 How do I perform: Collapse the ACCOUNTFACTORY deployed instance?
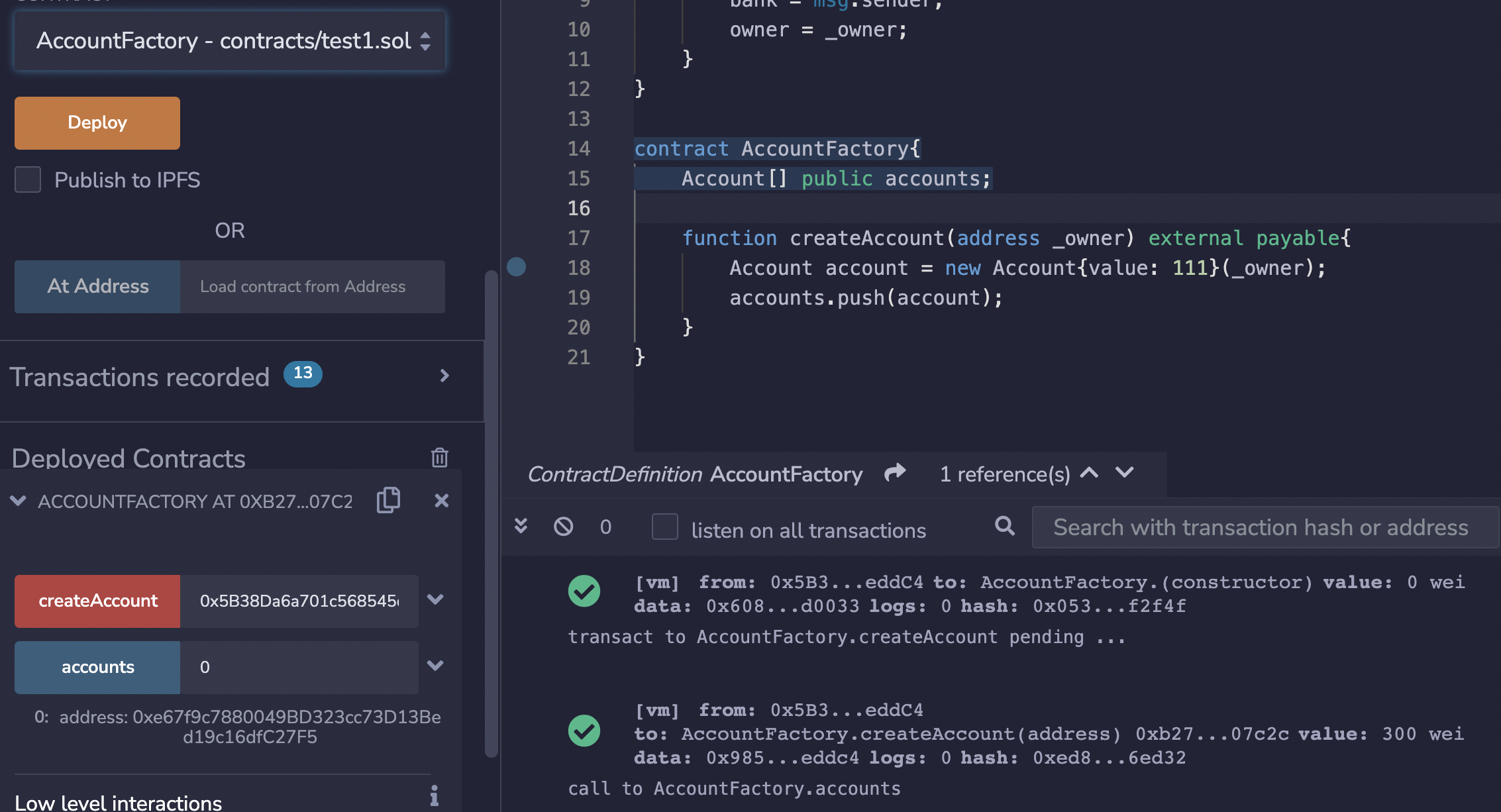coord(19,501)
